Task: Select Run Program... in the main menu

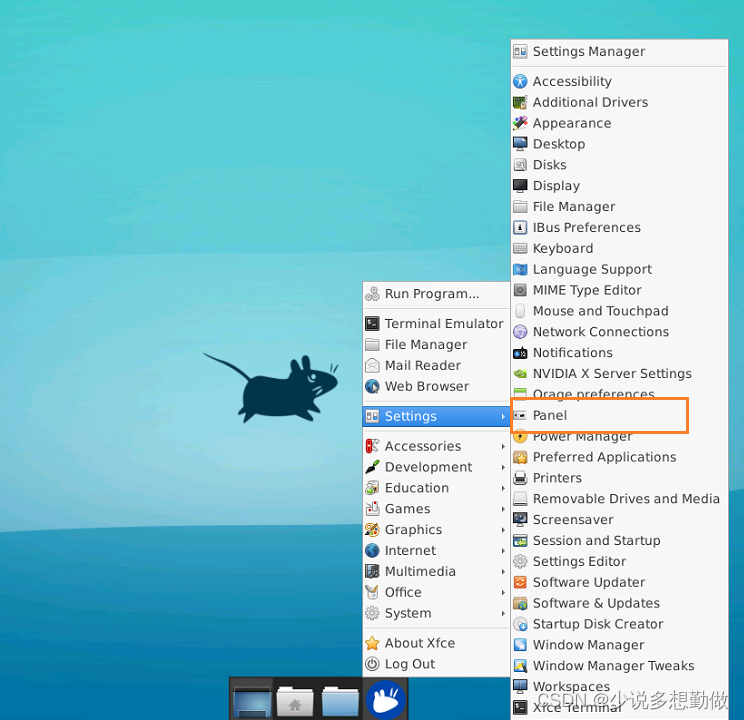Action: pos(436,294)
